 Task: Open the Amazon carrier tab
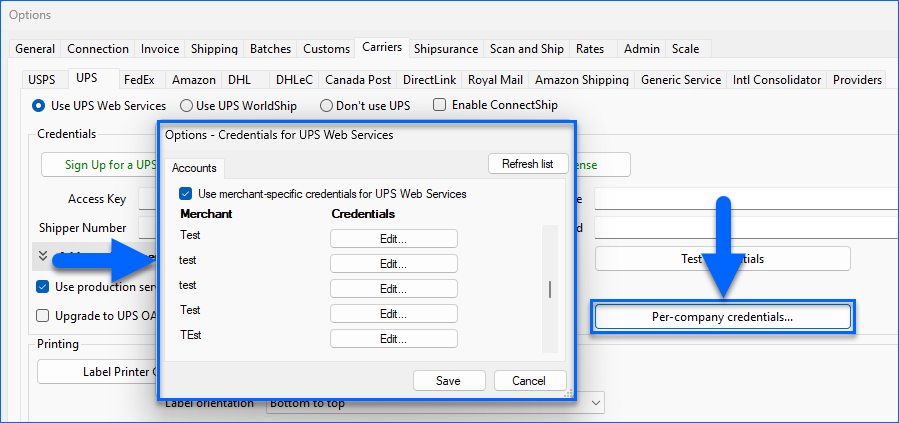click(x=194, y=80)
